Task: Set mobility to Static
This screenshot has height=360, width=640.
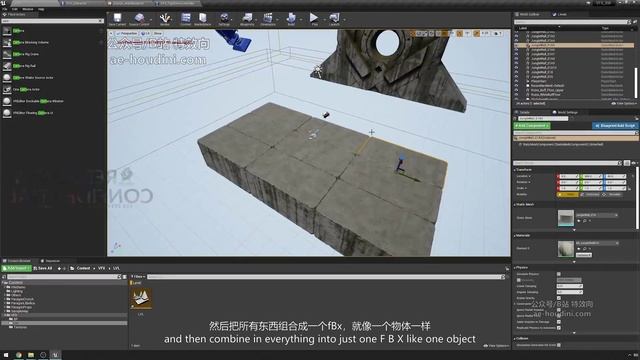Action: [x=568, y=195]
